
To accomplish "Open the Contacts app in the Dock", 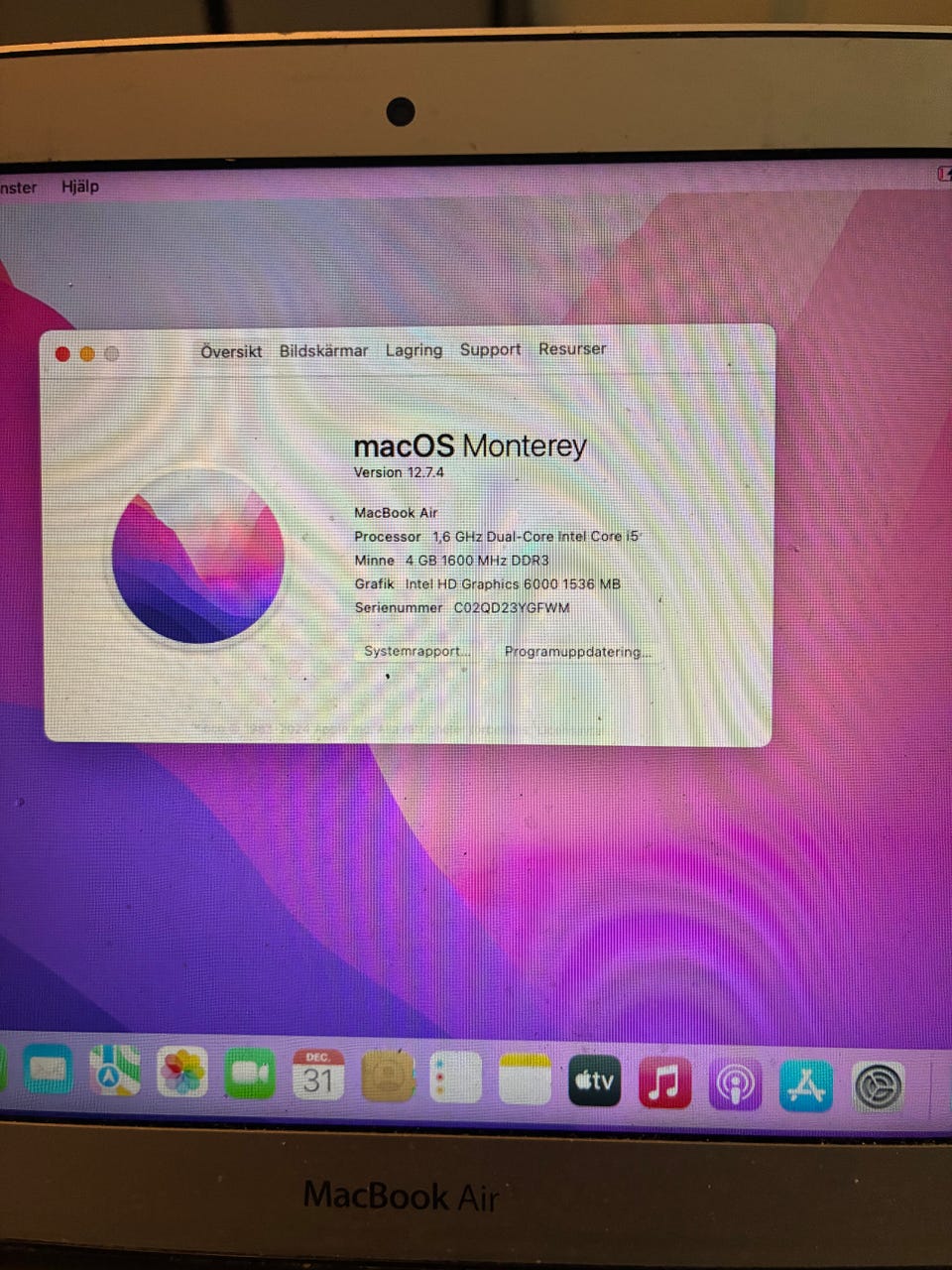I will pos(388,1077).
